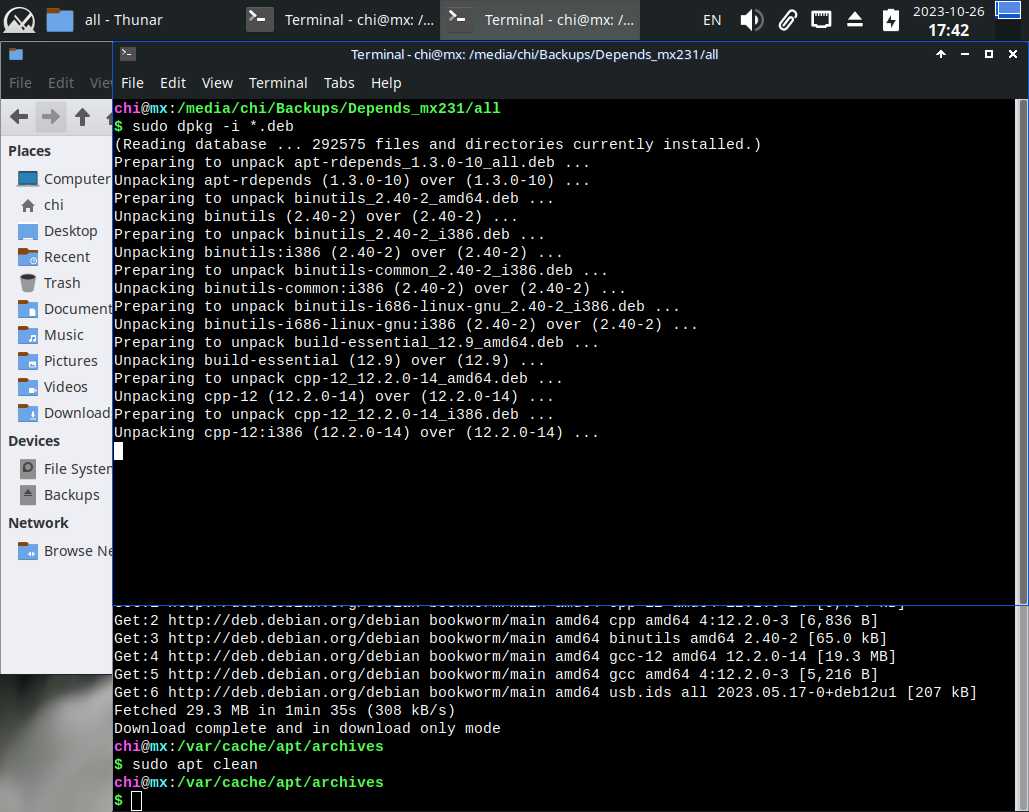This screenshot has width=1029, height=812.
Task: Open the MX Linux start menu logo
Action: [x=19, y=20]
